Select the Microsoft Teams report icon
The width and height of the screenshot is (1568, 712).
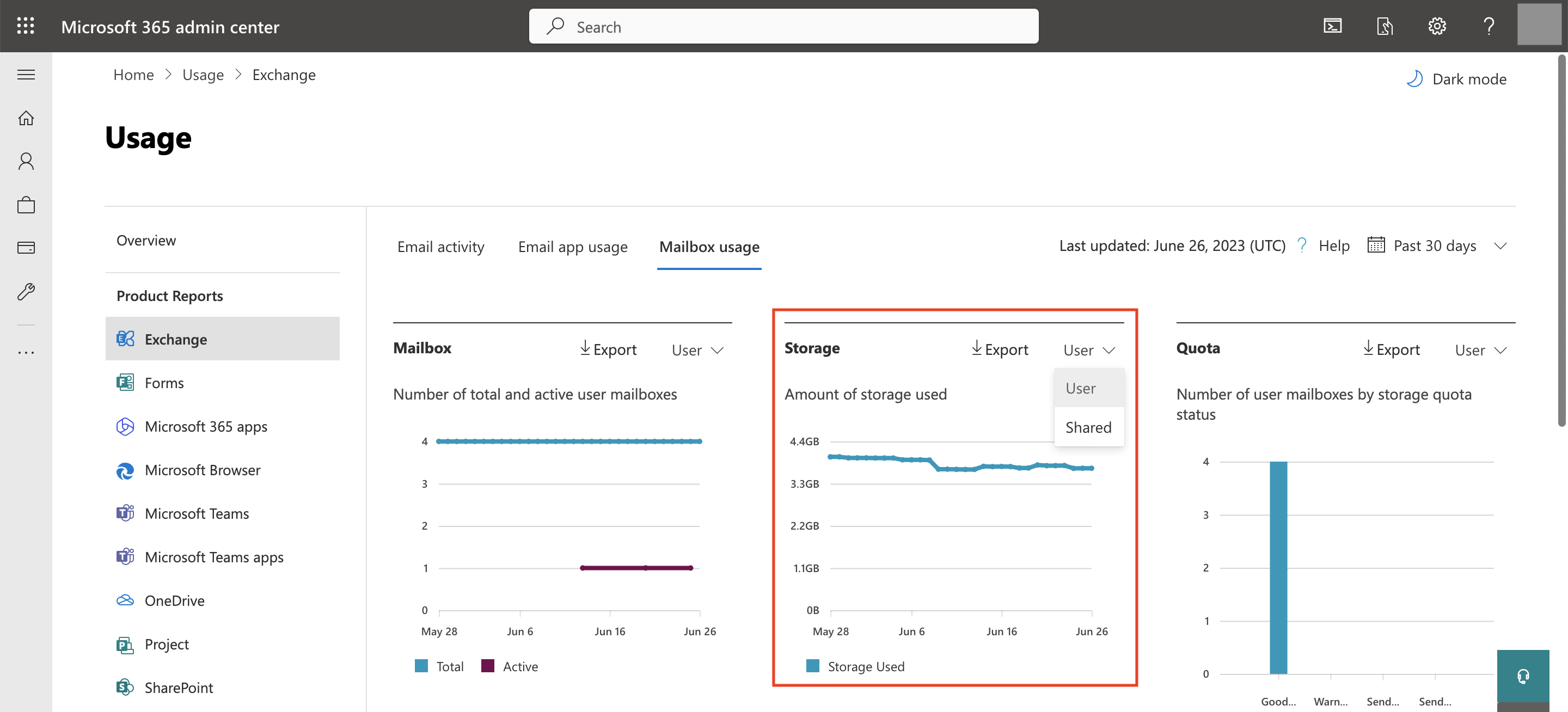point(125,513)
